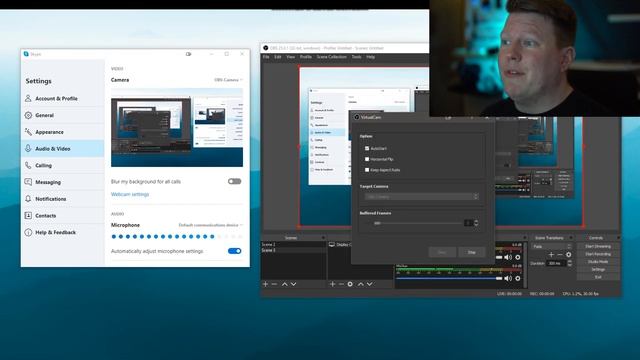This screenshot has width=640, height=360.
Task: Toggle the AutoStart checkbox in VirtualCam
Action: point(367,148)
